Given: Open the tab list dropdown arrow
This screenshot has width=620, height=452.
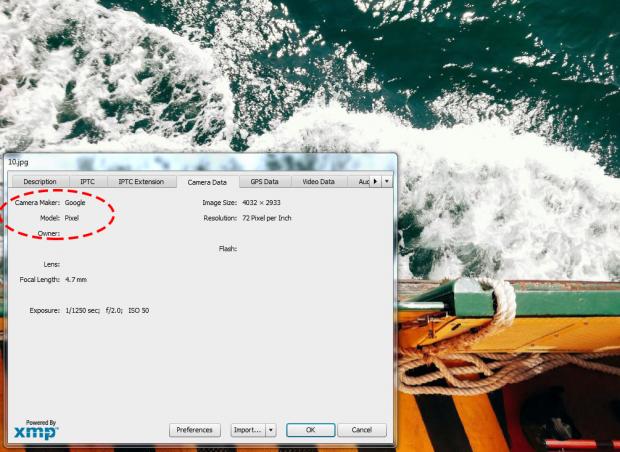Looking at the screenshot, I should [x=386, y=181].
